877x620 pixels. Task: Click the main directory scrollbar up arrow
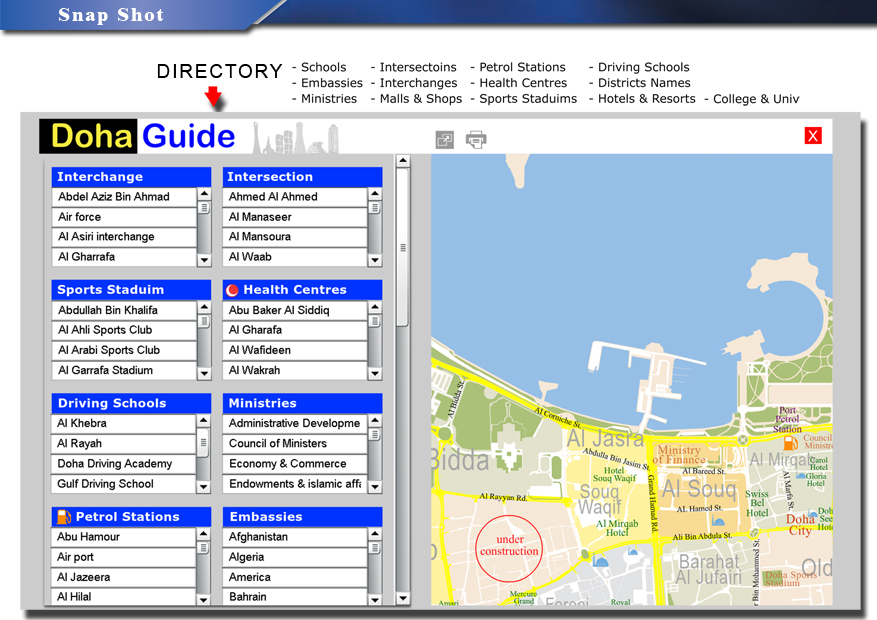coord(403,161)
